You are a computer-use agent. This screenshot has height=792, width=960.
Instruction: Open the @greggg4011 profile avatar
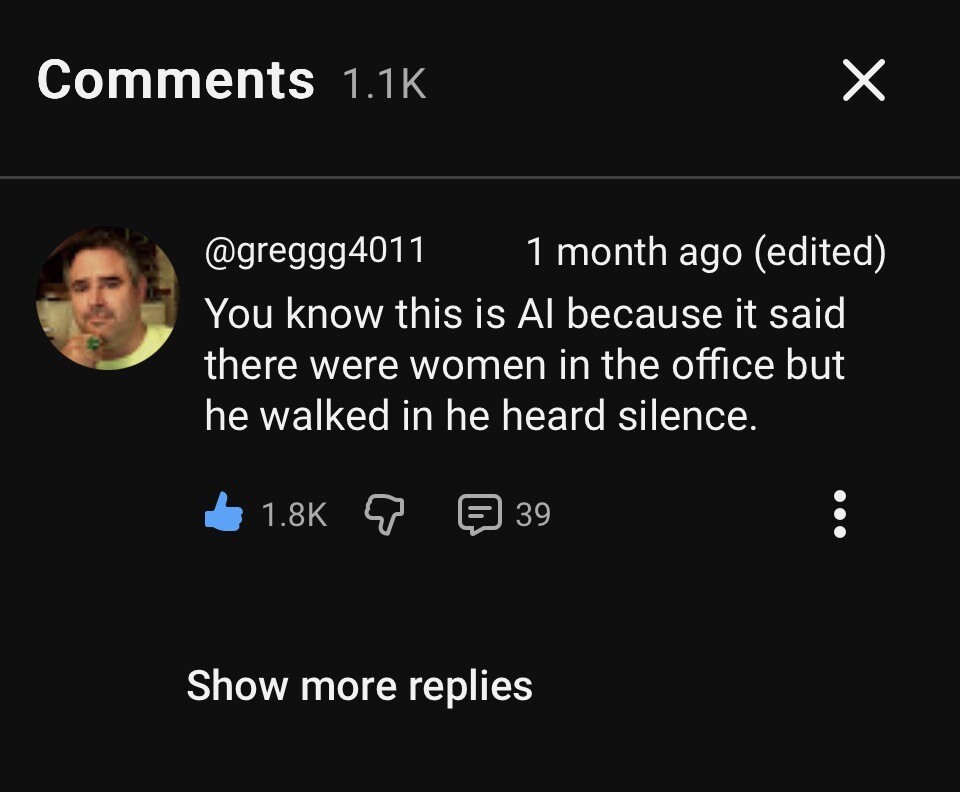click(x=107, y=298)
